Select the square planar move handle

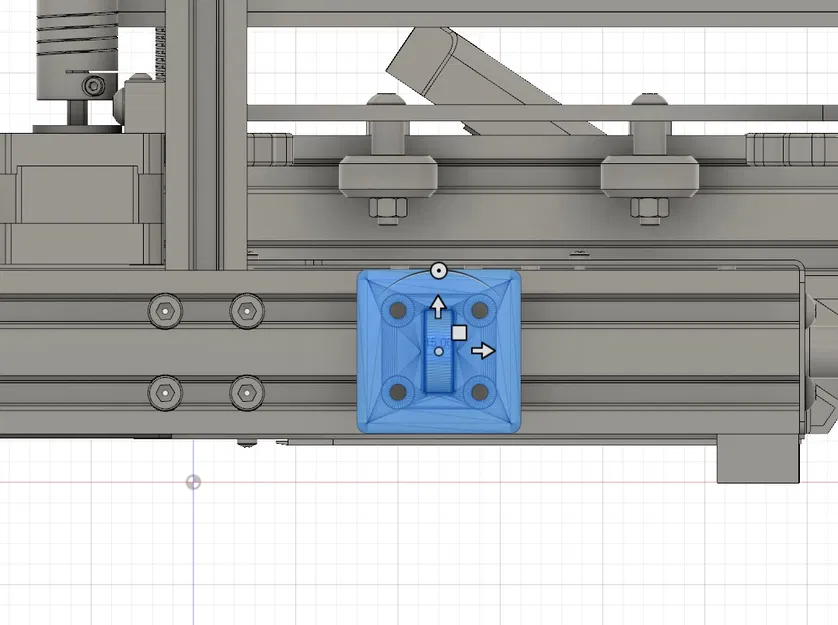pos(459,333)
